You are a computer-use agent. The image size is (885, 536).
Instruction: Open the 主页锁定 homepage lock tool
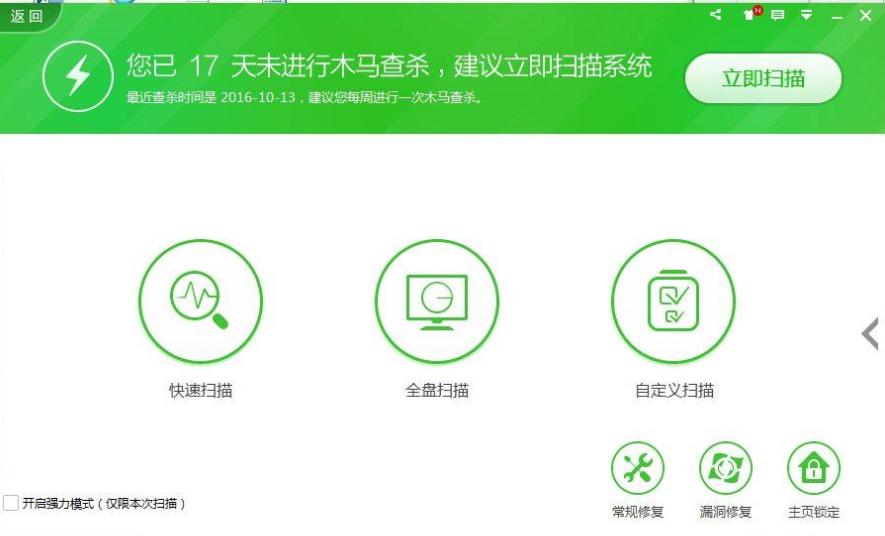(x=813, y=468)
